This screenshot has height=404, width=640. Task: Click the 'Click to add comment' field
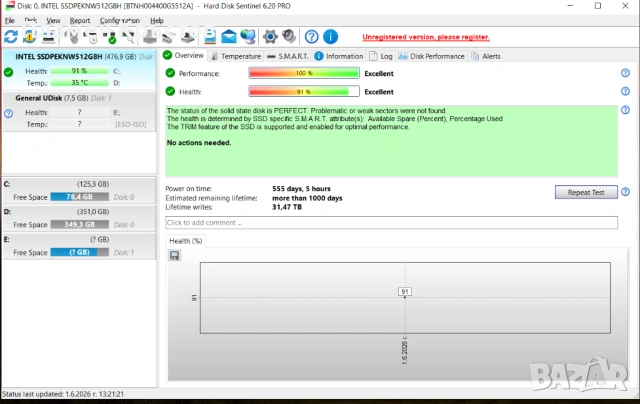coord(391,222)
